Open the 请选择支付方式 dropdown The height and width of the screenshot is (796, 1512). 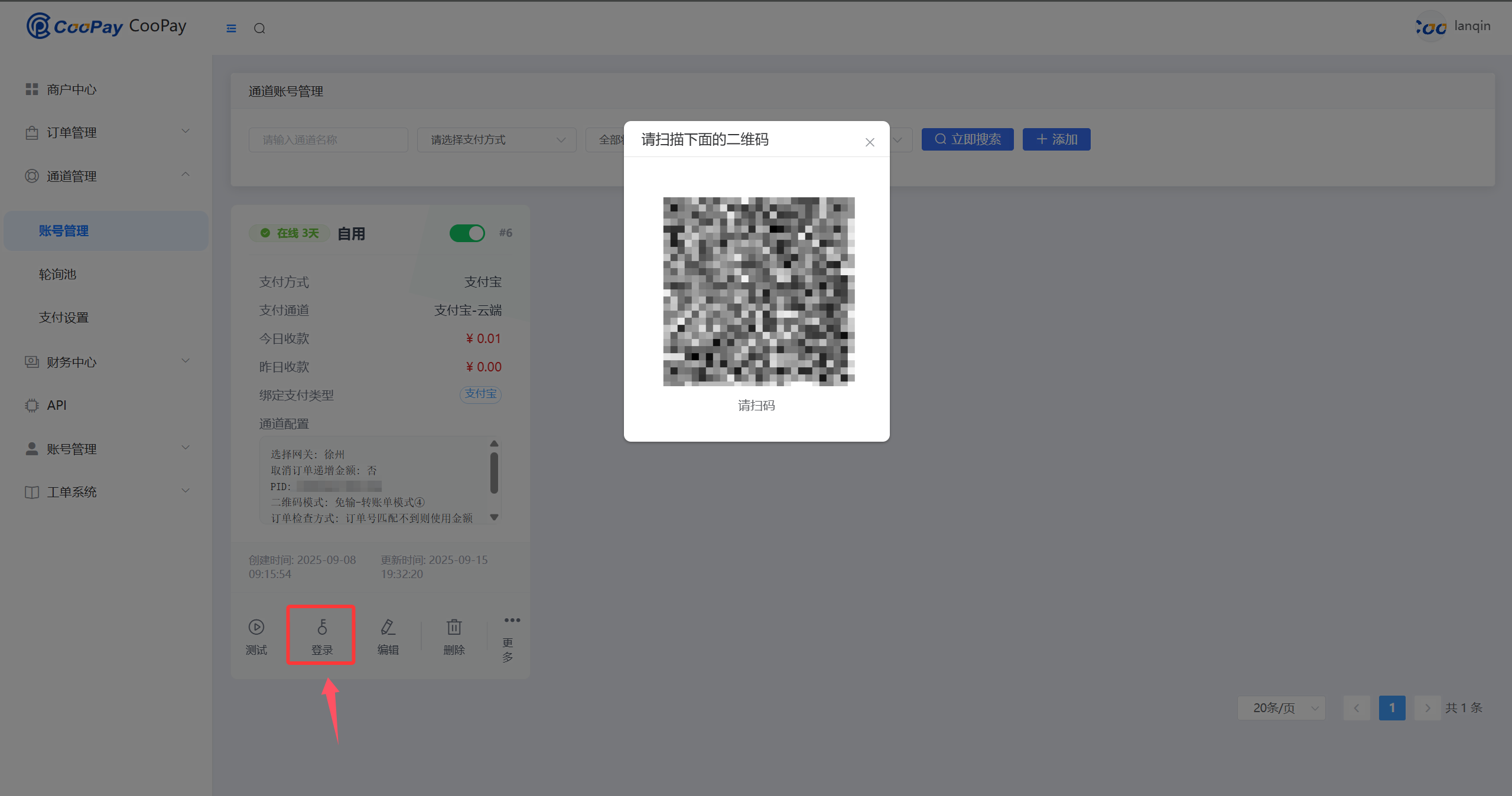tap(496, 140)
